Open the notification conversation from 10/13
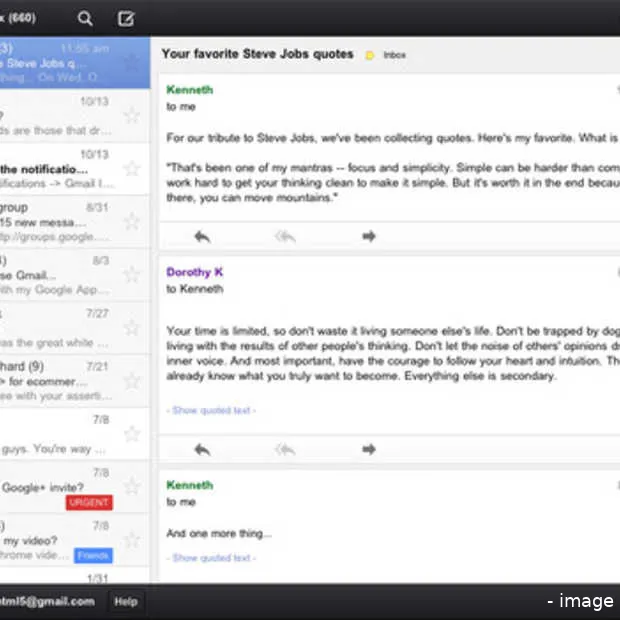This screenshot has width=620, height=620. (75, 169)
